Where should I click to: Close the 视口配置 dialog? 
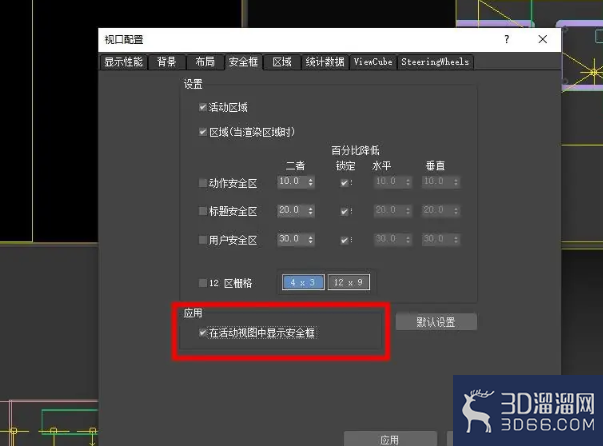[543, 39]
